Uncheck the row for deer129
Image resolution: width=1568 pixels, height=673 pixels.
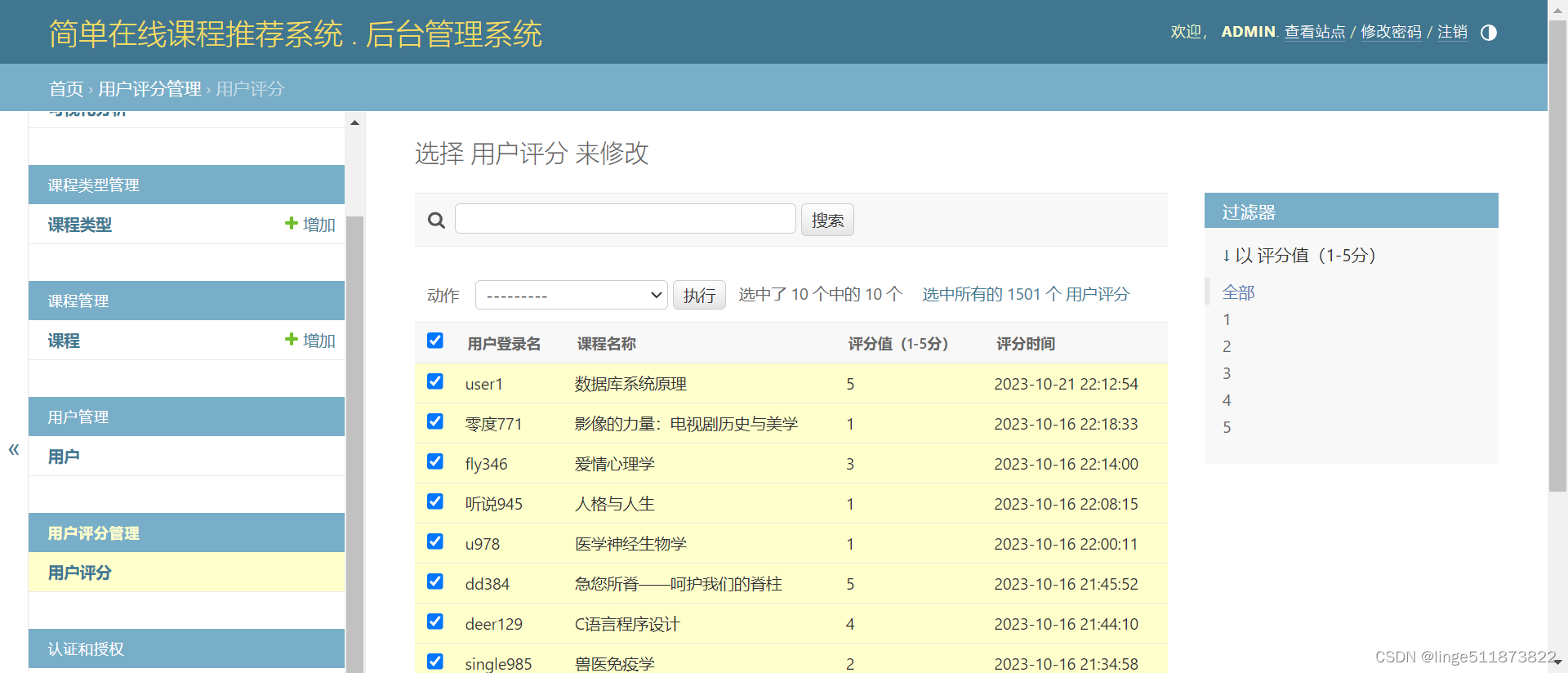point(435,622)
